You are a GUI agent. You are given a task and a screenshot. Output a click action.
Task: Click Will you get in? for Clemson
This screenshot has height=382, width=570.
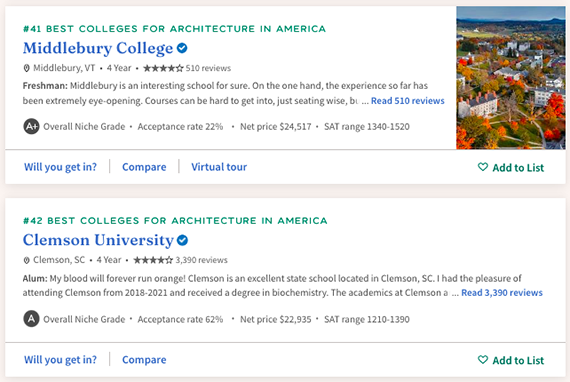[60, 359]
